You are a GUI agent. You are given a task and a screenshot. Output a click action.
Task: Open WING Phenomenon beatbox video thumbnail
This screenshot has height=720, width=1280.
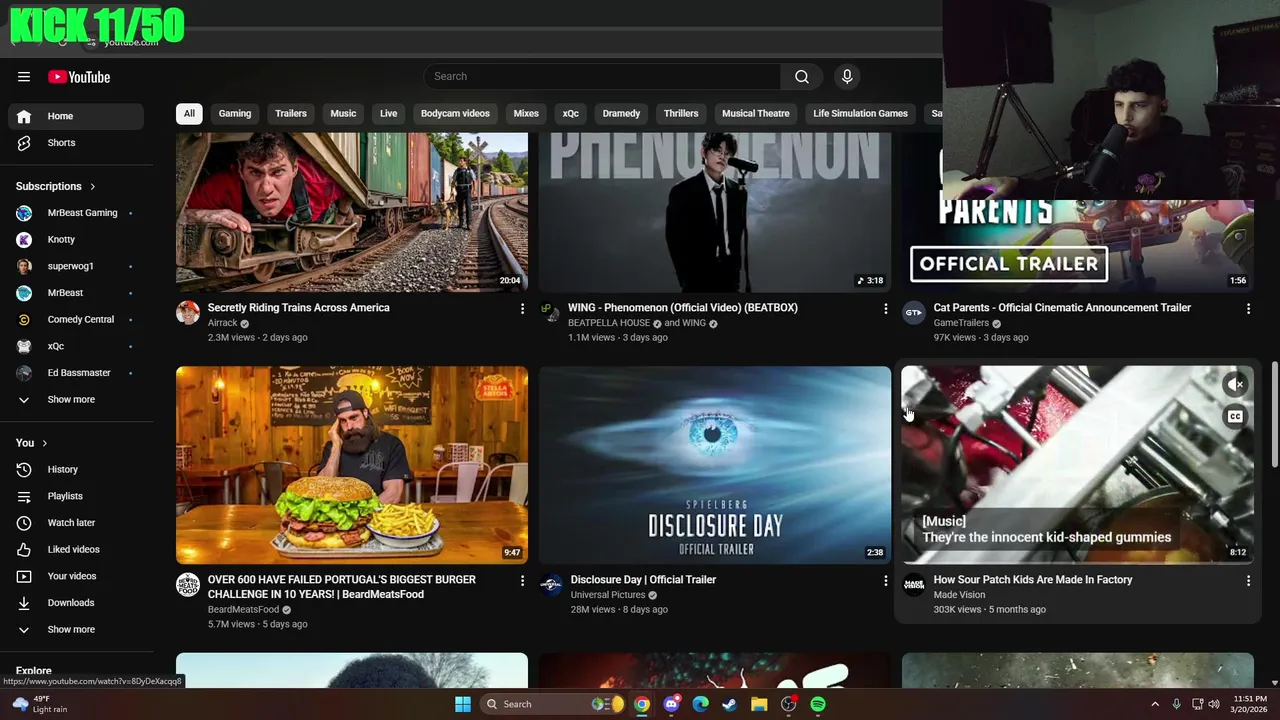click(x=715, y=212)
